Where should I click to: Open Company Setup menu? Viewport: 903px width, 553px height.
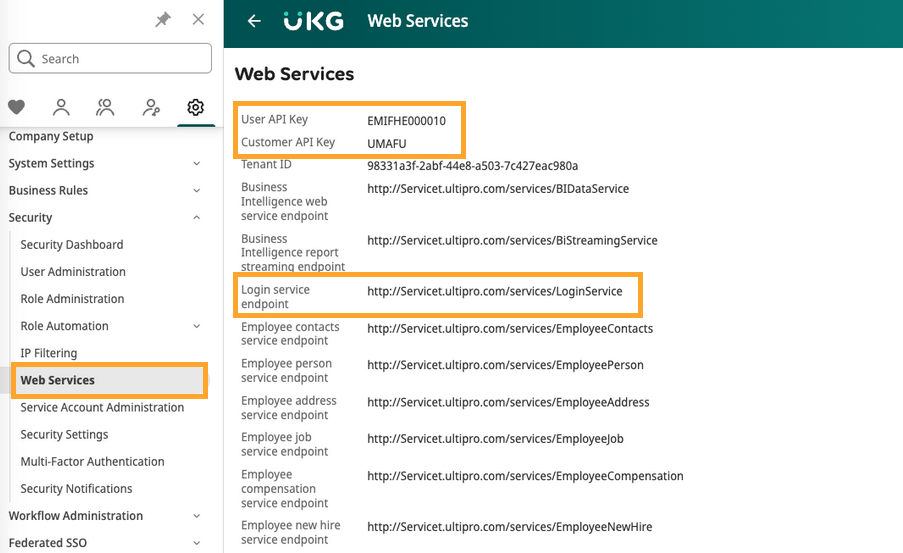click(x=51, y=137)
